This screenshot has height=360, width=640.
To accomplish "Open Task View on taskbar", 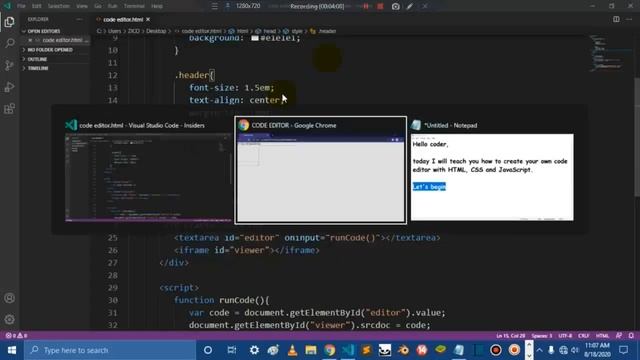I will pyautogui.click(x=231, y=350).
